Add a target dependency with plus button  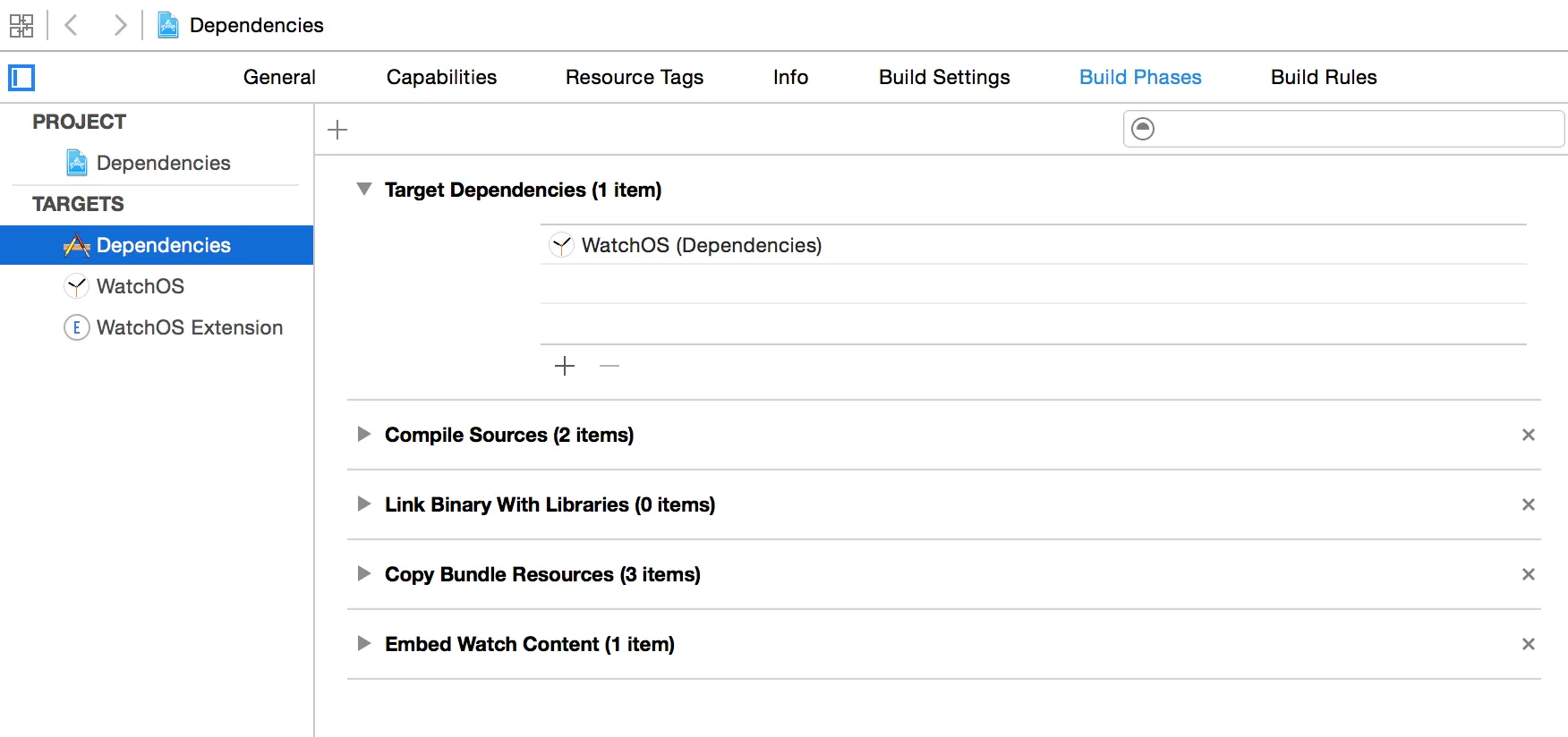pyautogui.click(x=565, y=366)
